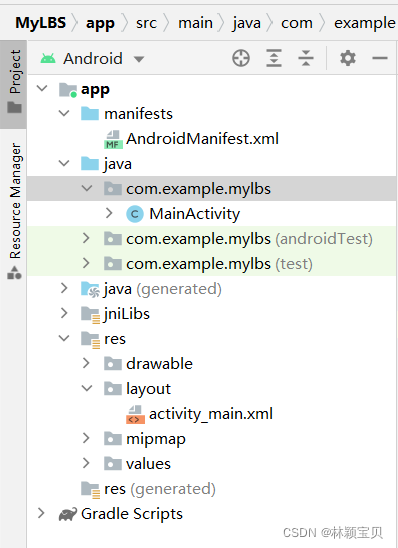The height and width of the screenshot is (548, 398).
Task: Select AndroidManifest.xml in the tree
Action: click(x=202, y=139)
